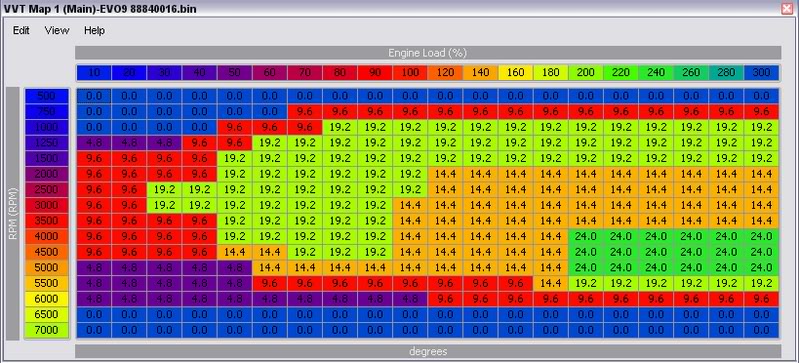Click the 14.4 cell at 5500 RPM, load 180
Image resolution: width=799 pixels, height=363 pixels.
551,283
